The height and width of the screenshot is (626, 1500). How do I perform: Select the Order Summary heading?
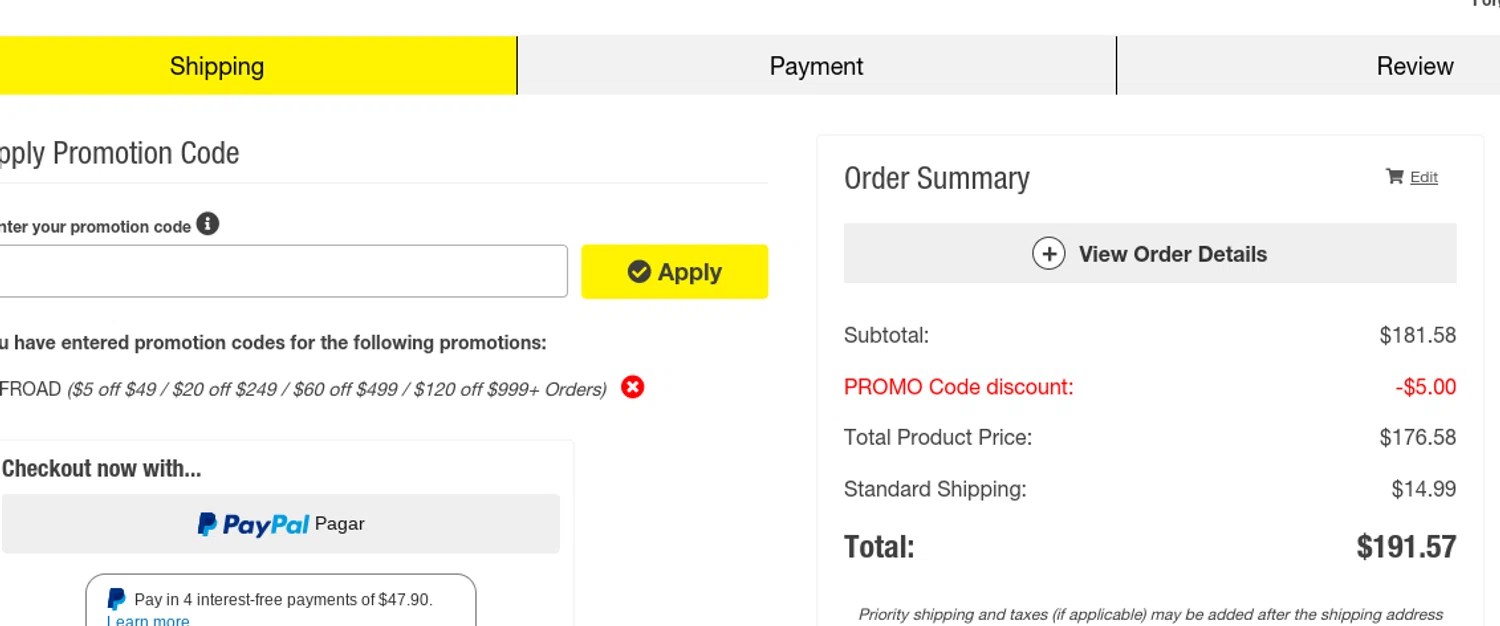(936, 178)
